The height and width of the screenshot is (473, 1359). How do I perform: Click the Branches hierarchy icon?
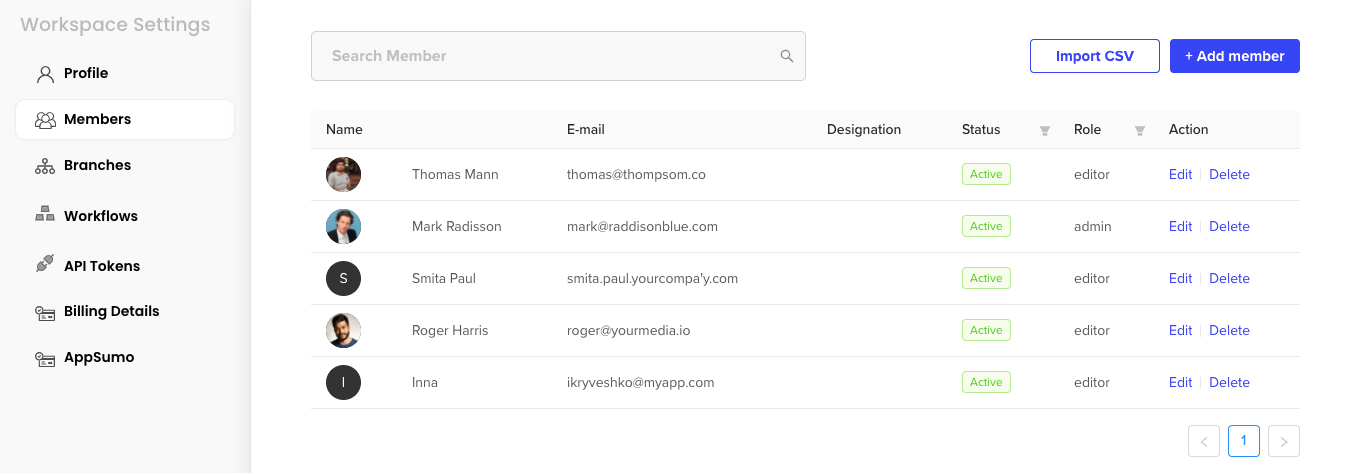click(x=45, y=166)
